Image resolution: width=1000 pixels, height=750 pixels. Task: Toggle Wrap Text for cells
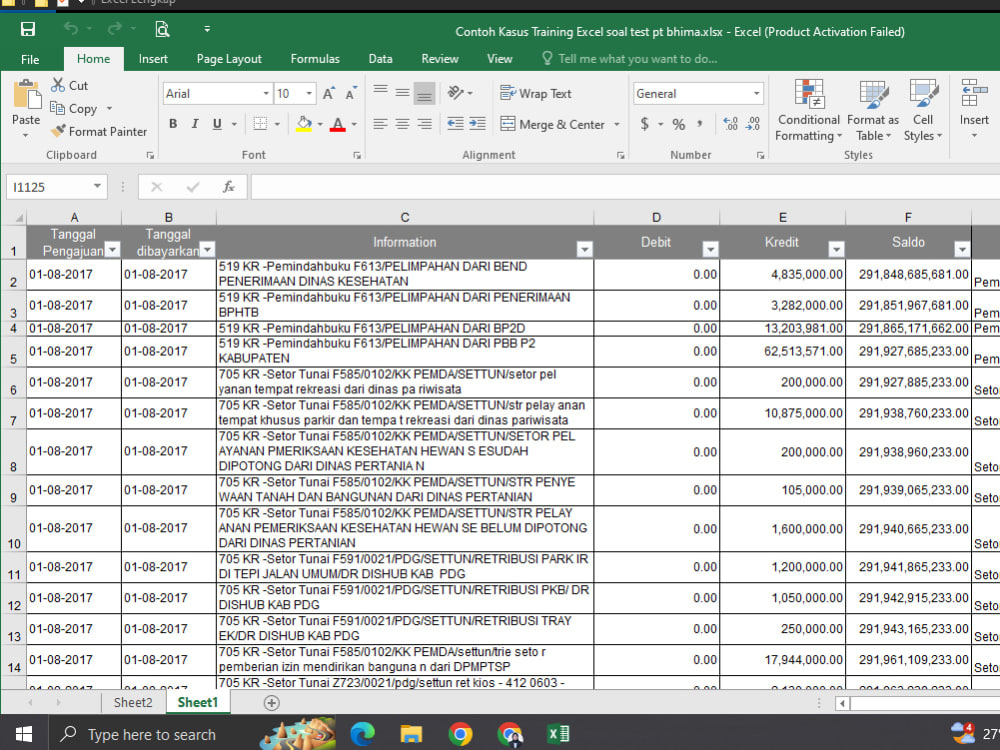(x=536, y=94)
